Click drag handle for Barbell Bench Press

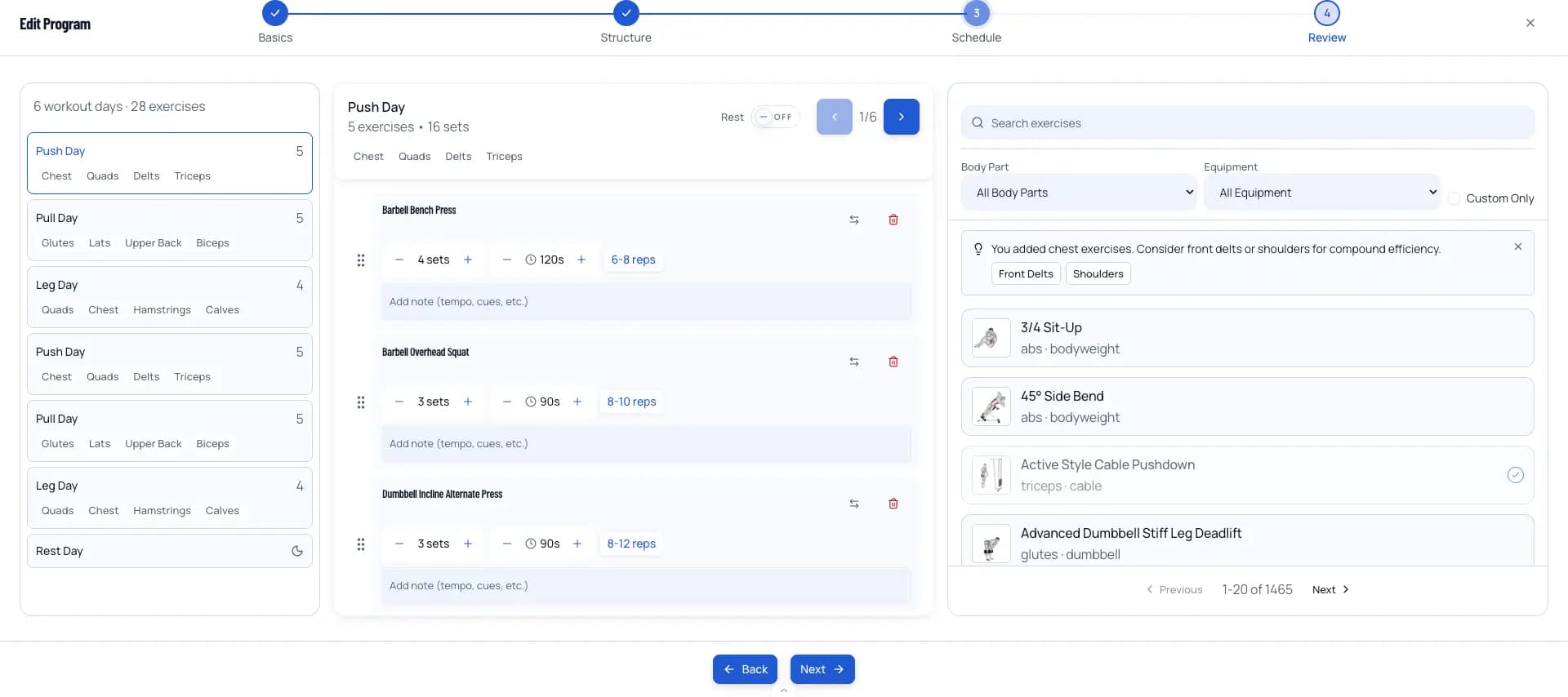click(361, 260)
